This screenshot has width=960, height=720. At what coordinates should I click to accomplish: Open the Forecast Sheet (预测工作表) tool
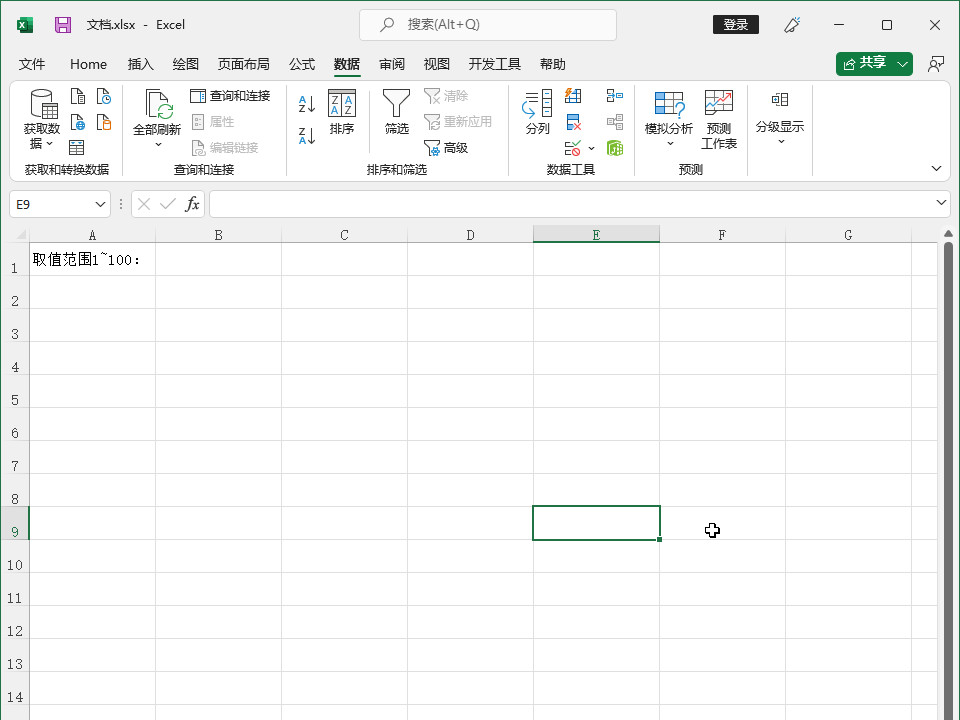pyautogui.click(x=718, y=118)
